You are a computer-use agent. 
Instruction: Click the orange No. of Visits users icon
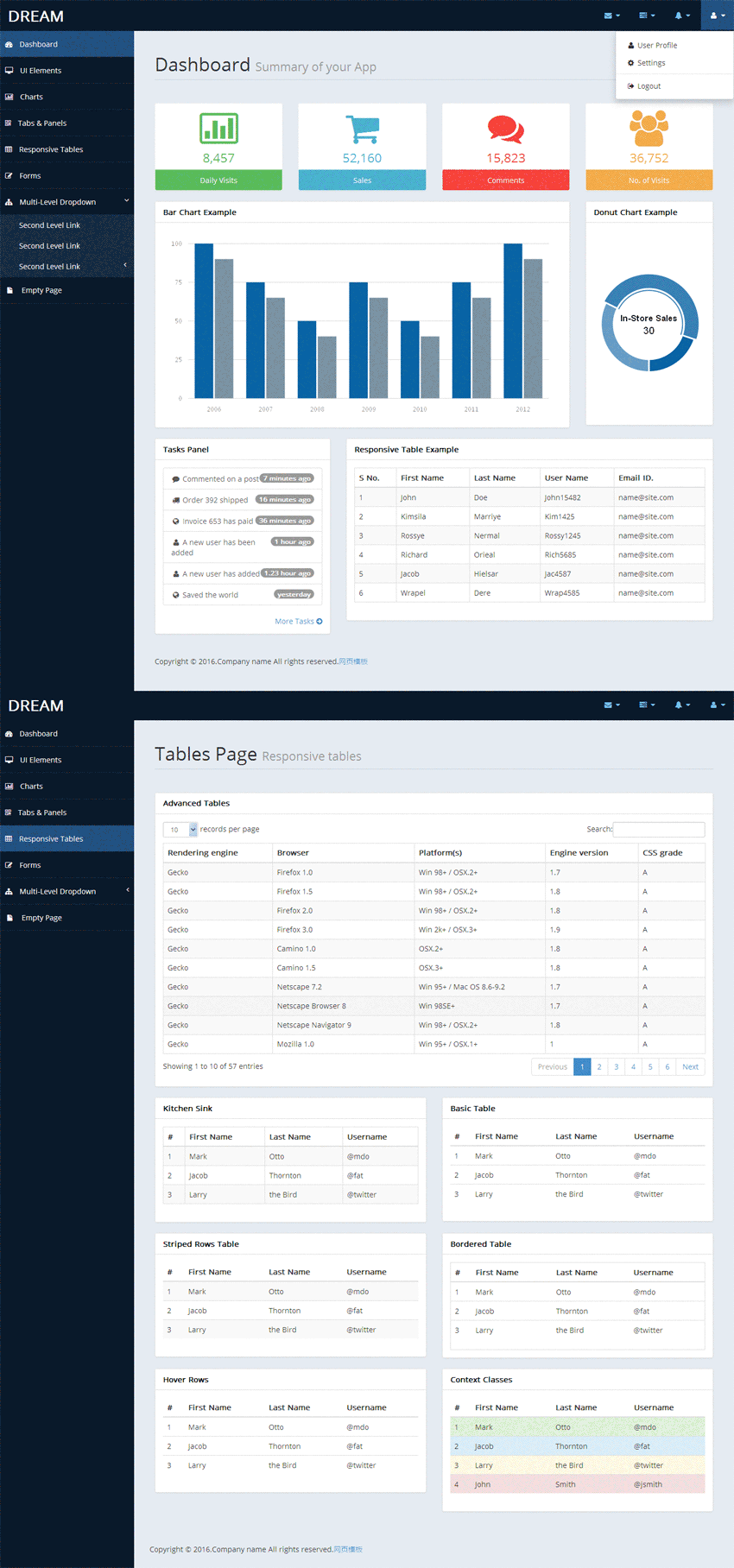coord(649,129)
